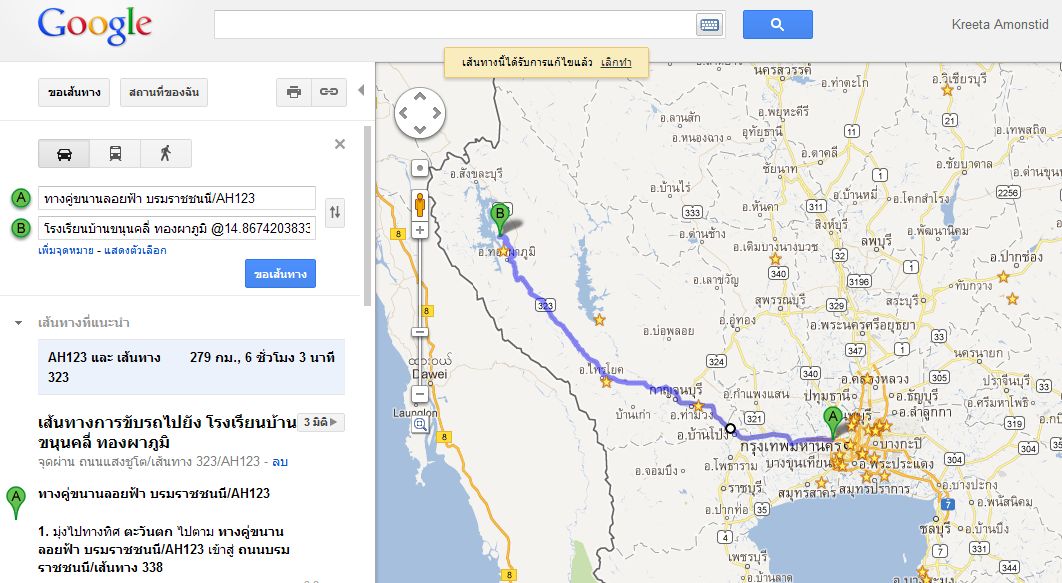This screenshot has width=1062, height=583.
Task: Click the star near กาญจนบุรี
Action: (698, 406)
